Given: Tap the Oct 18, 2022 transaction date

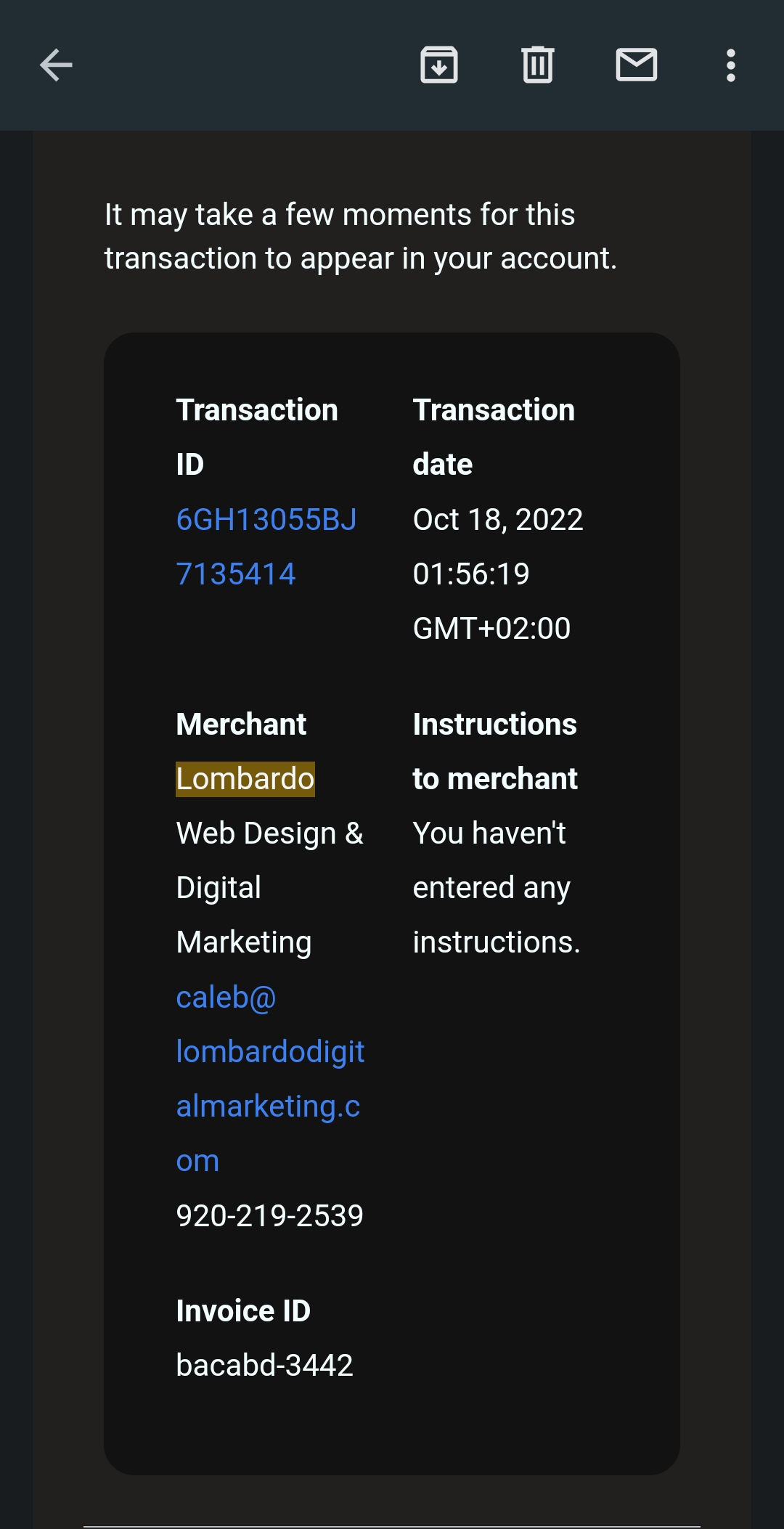Looking at the screenshot, I should pyautogui.click(x=498, y=520).
